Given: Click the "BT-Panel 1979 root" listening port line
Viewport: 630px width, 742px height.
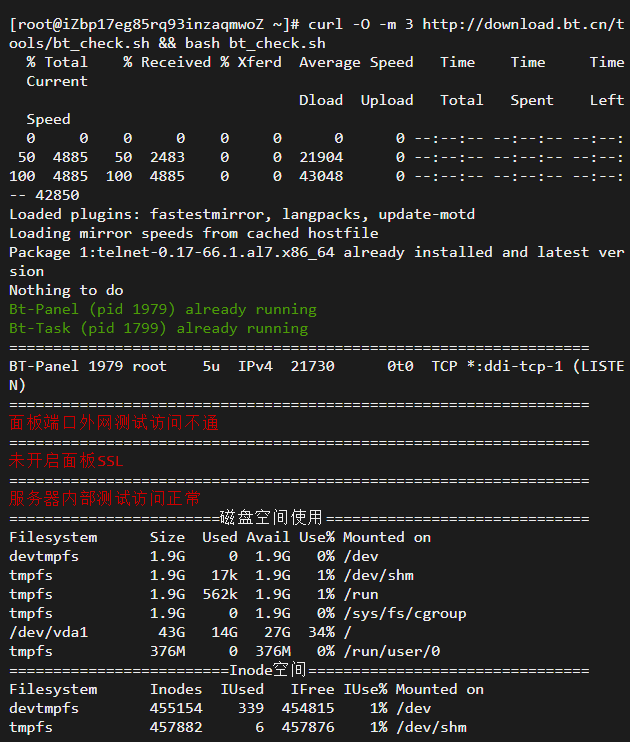Looking at the screenshot, I should tap(88, 366).
